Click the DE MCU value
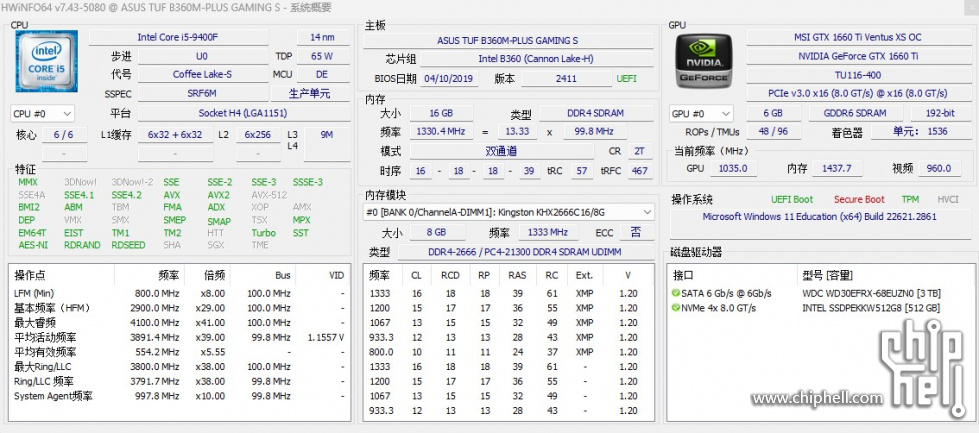 (x=322, y=74)
